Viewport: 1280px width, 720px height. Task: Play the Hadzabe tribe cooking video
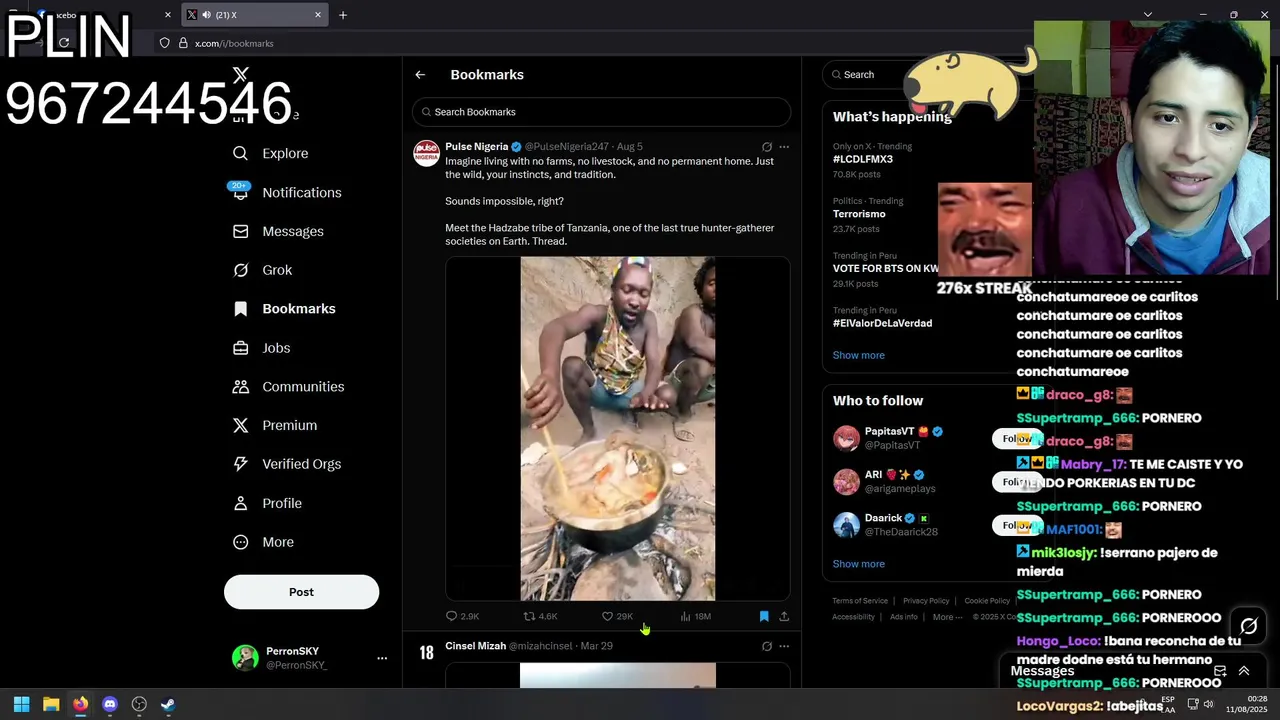click(x=617, y=428)
